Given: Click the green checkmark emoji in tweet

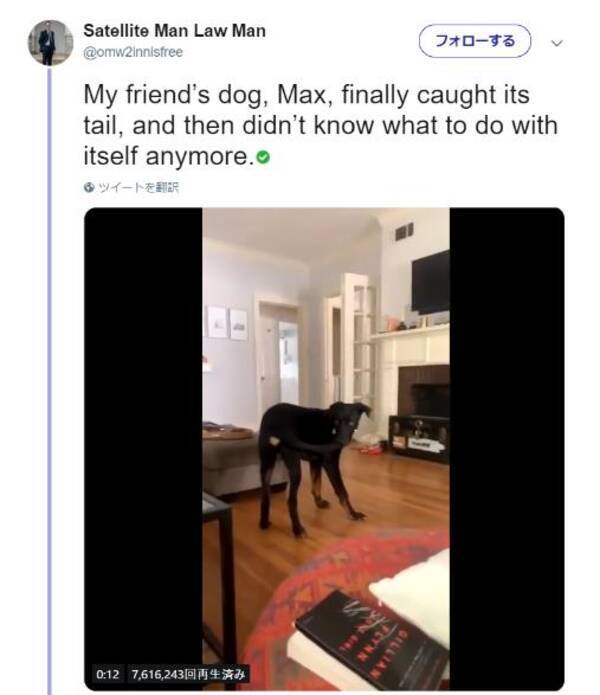Looking at the screenshot, I should click(x=263, y=157).
